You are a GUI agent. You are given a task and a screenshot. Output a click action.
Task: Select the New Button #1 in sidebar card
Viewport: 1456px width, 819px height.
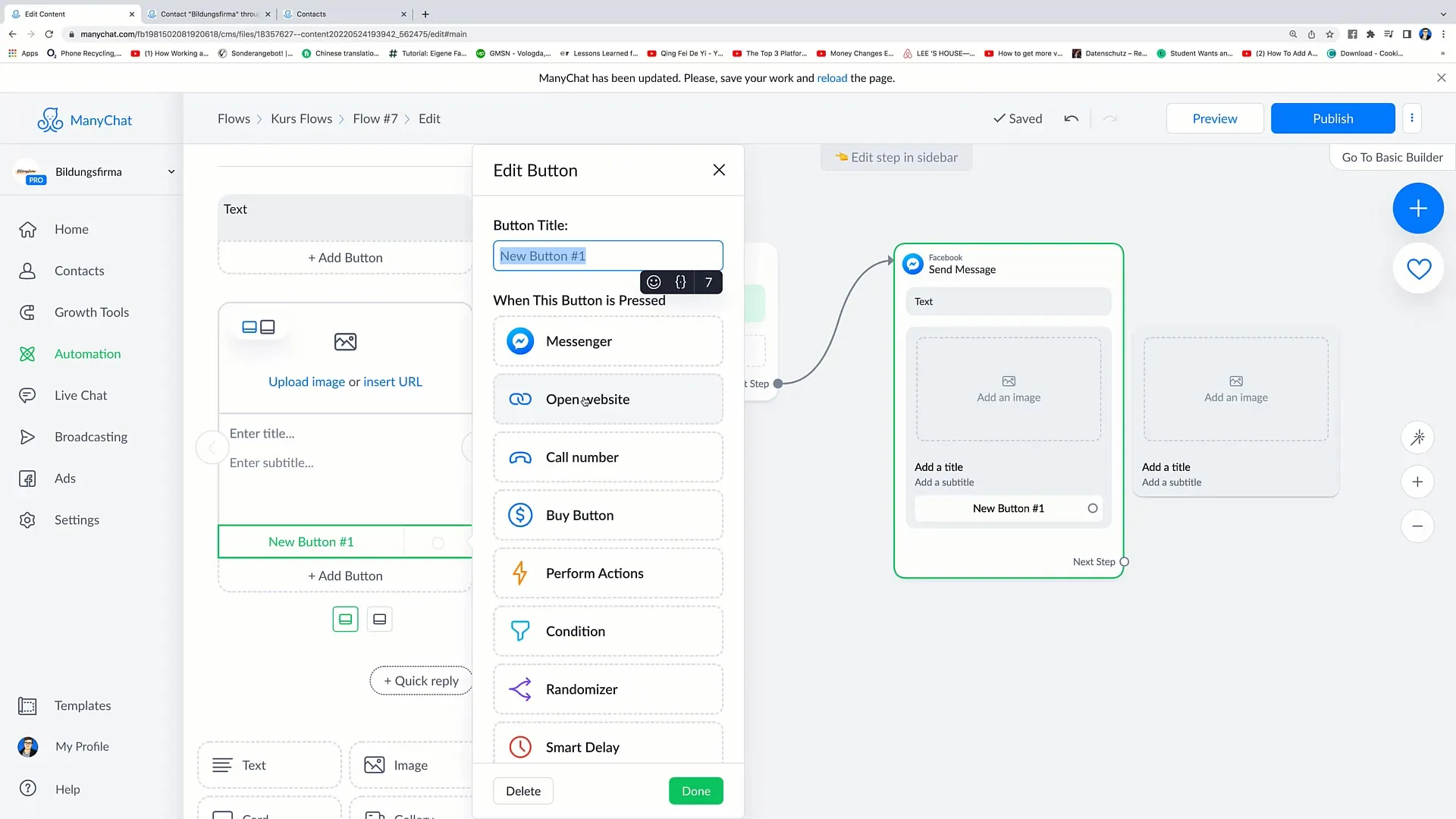(311, 542)
